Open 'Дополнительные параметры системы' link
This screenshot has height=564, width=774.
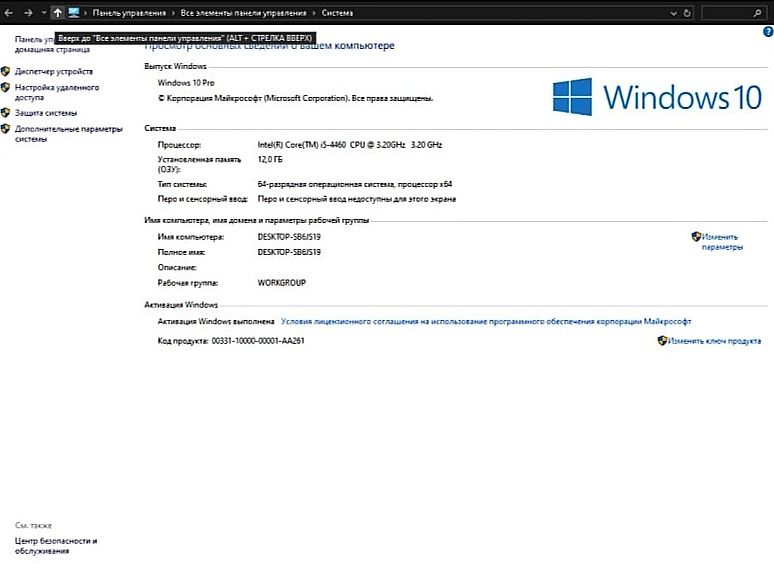(69, 134)
